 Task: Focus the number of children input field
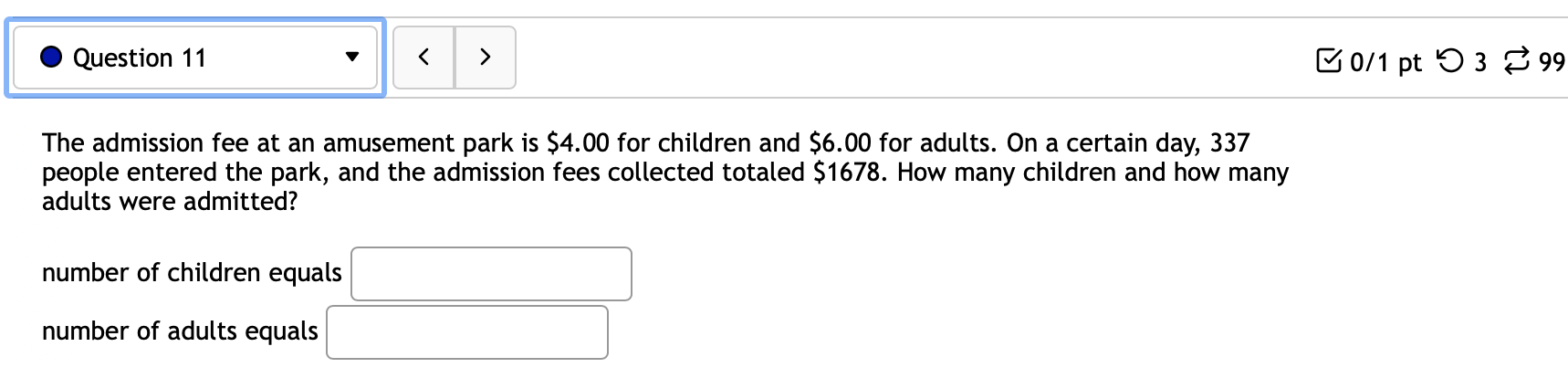coord(491,274)
